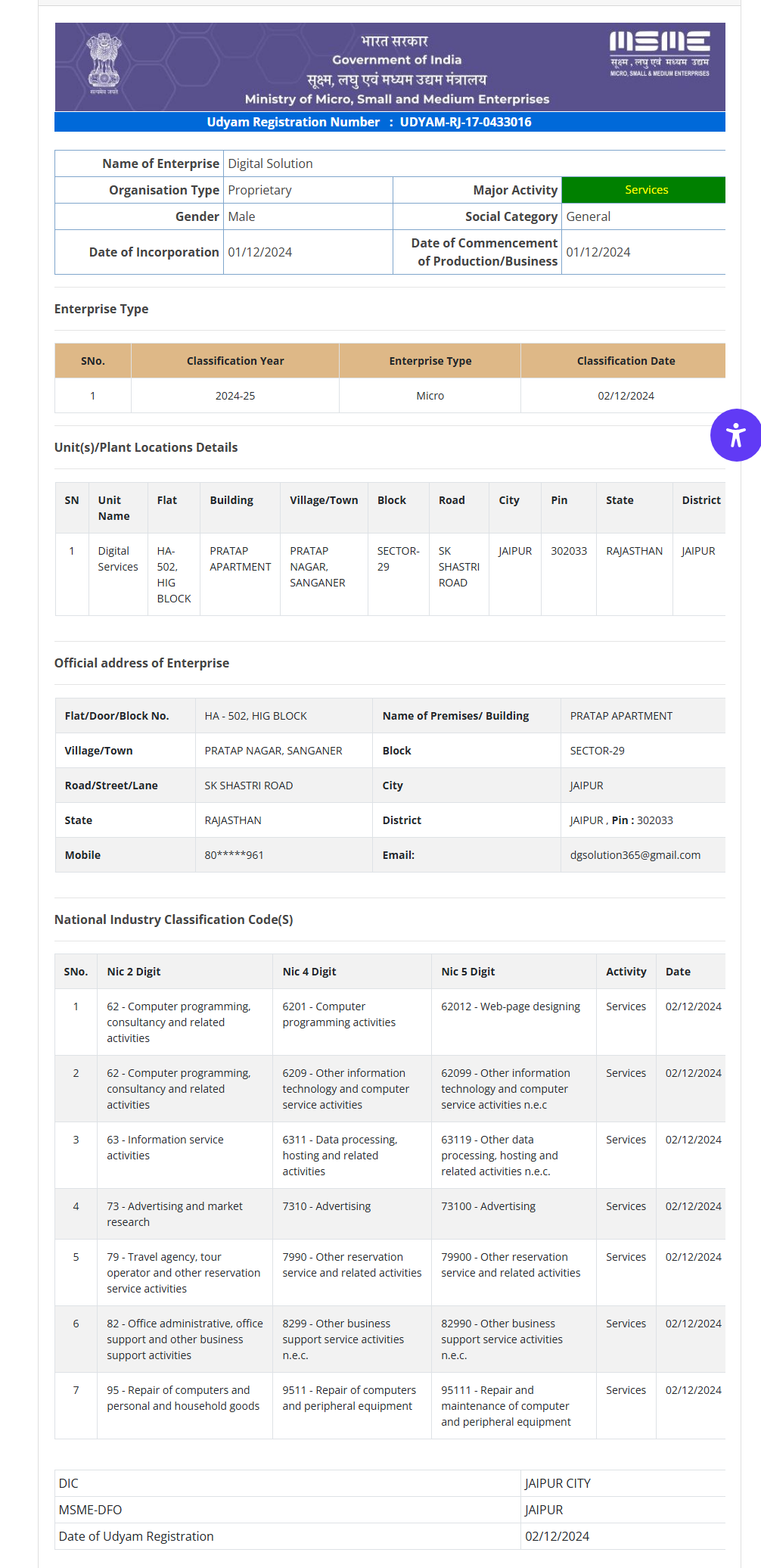Open the accessibility options floating button
The image size is (761, 1568).
click(735, 435)
